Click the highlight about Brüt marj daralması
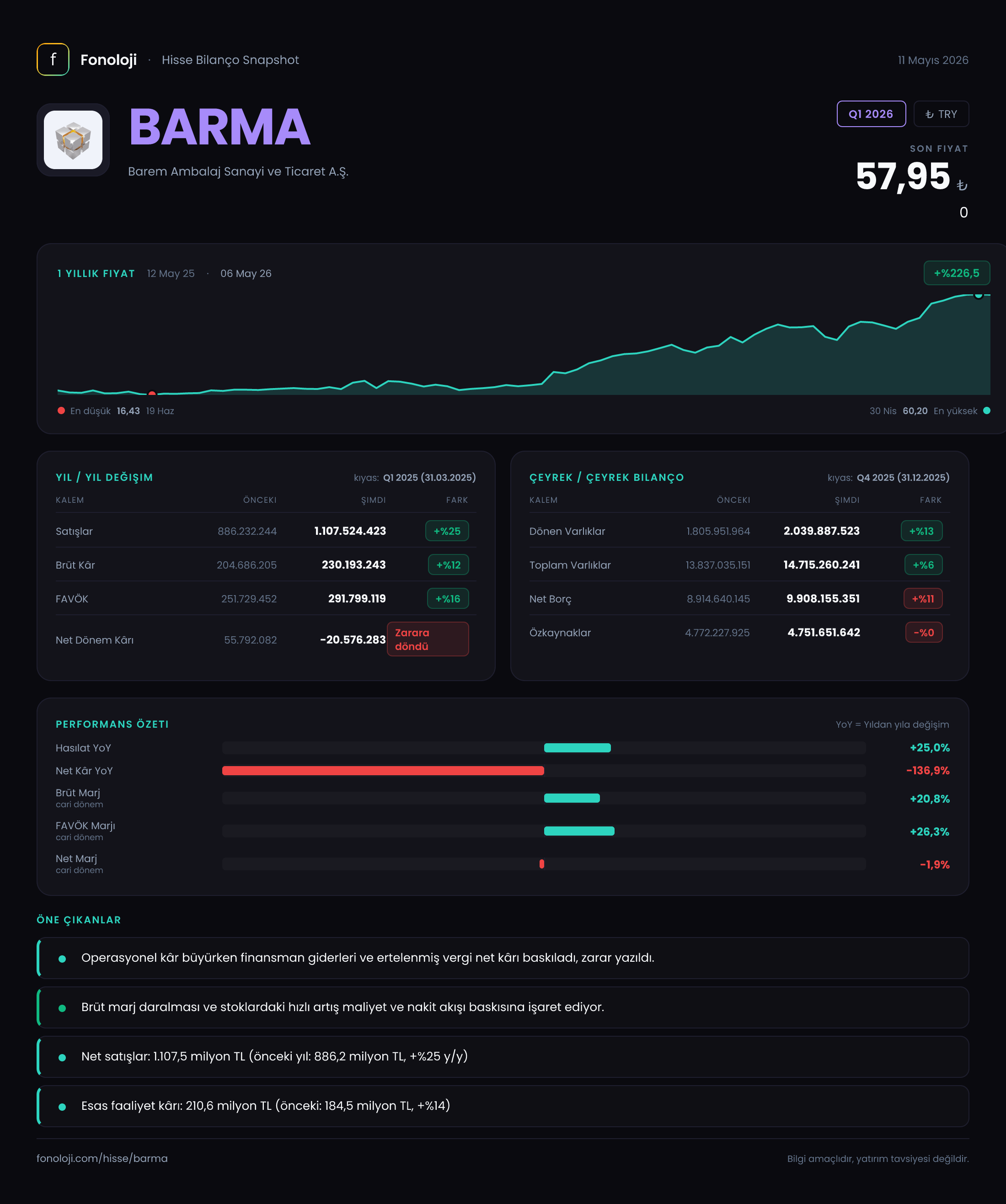The width and height of the screenshot is (1006, 1204). (x=503, y=1007)
